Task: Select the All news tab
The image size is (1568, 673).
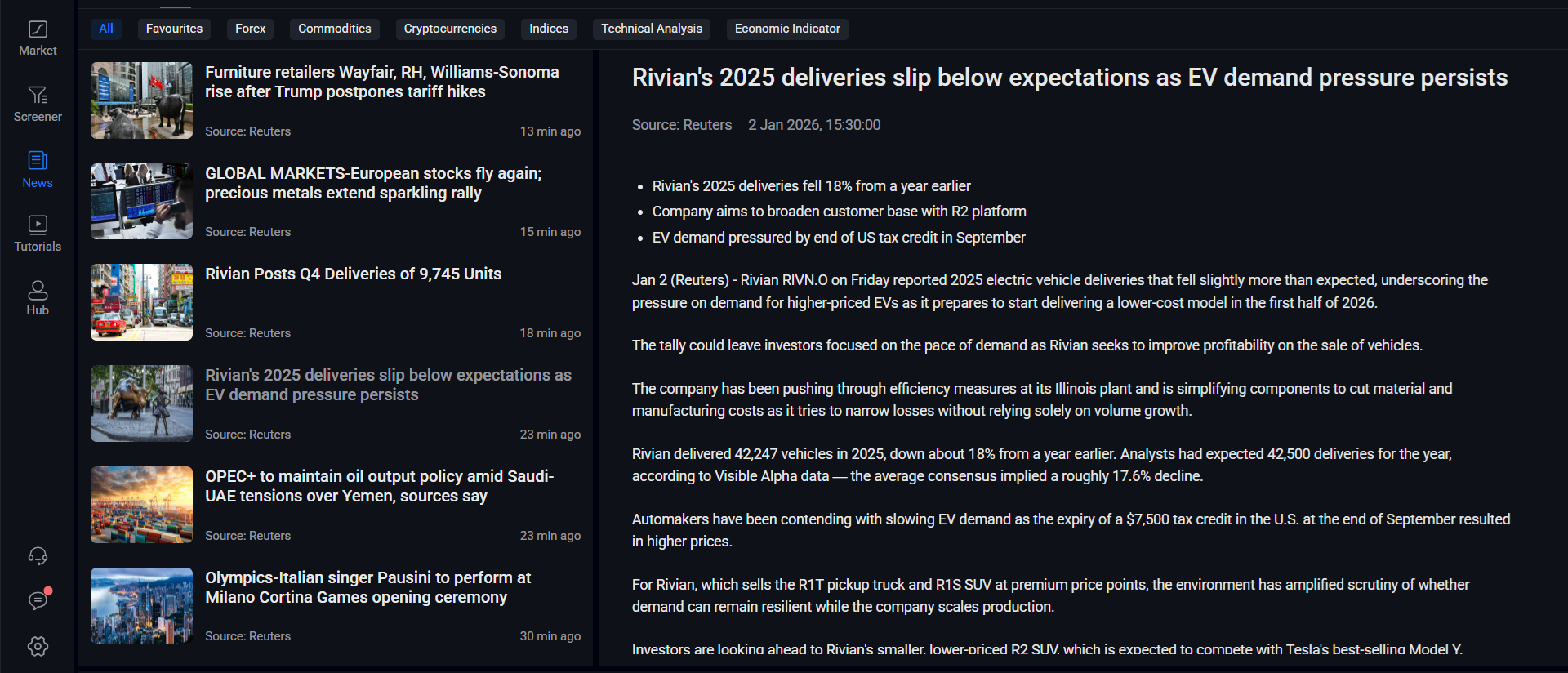Action: click(106, 29)
